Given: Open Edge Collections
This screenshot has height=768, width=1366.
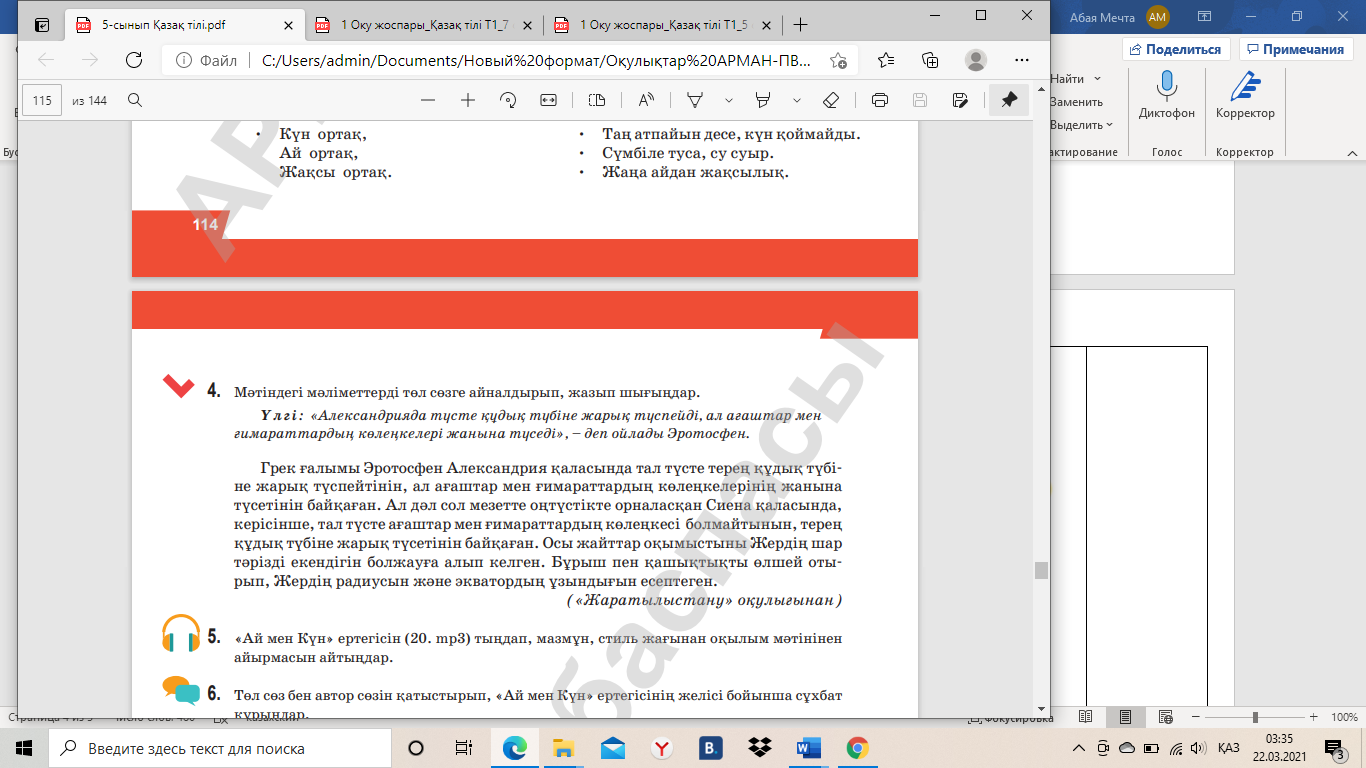Looking at the screenshot, I should [x=930, y=60].
